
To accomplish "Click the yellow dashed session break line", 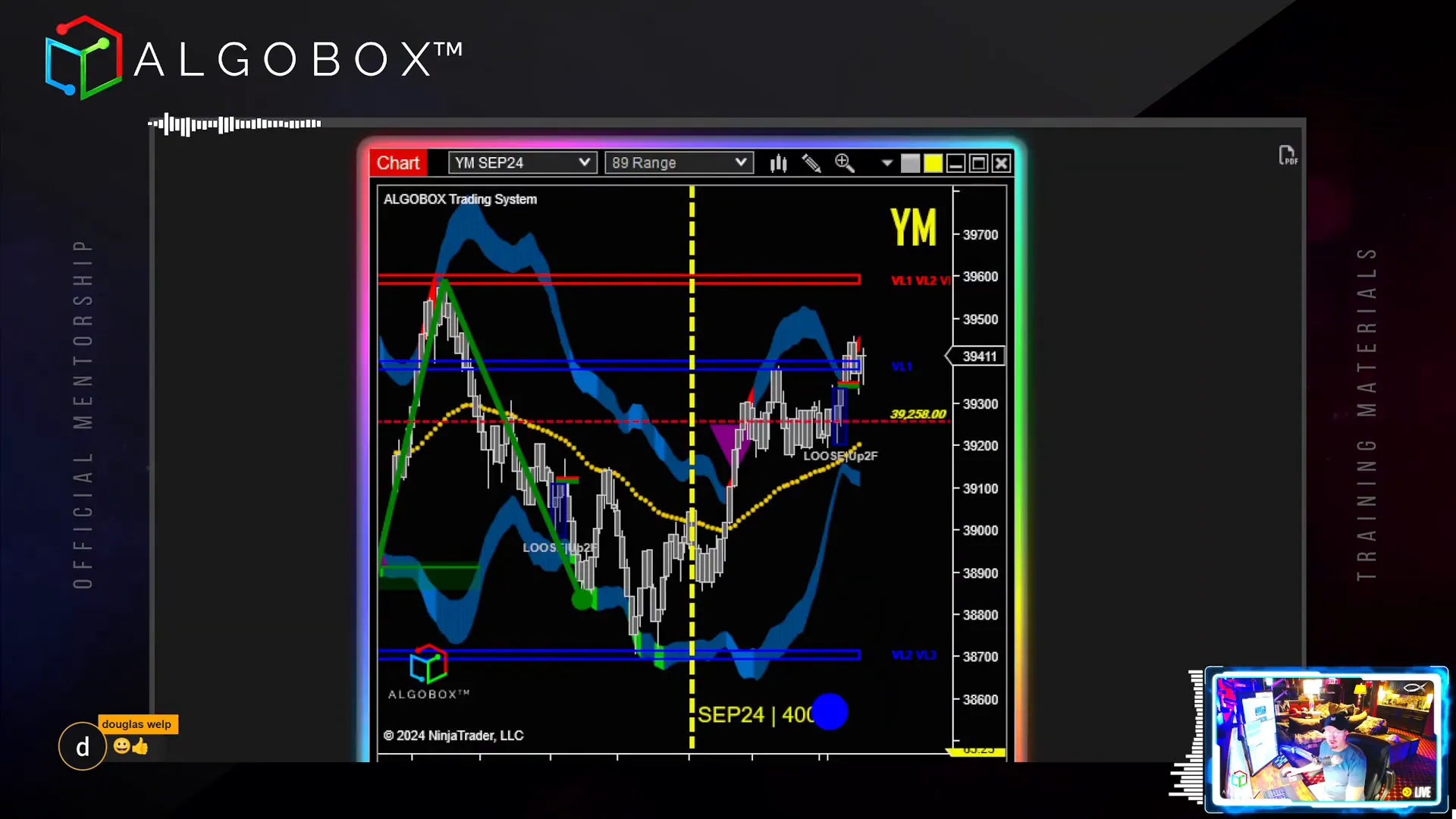I will pyautogui.click(x=692, y=466).
